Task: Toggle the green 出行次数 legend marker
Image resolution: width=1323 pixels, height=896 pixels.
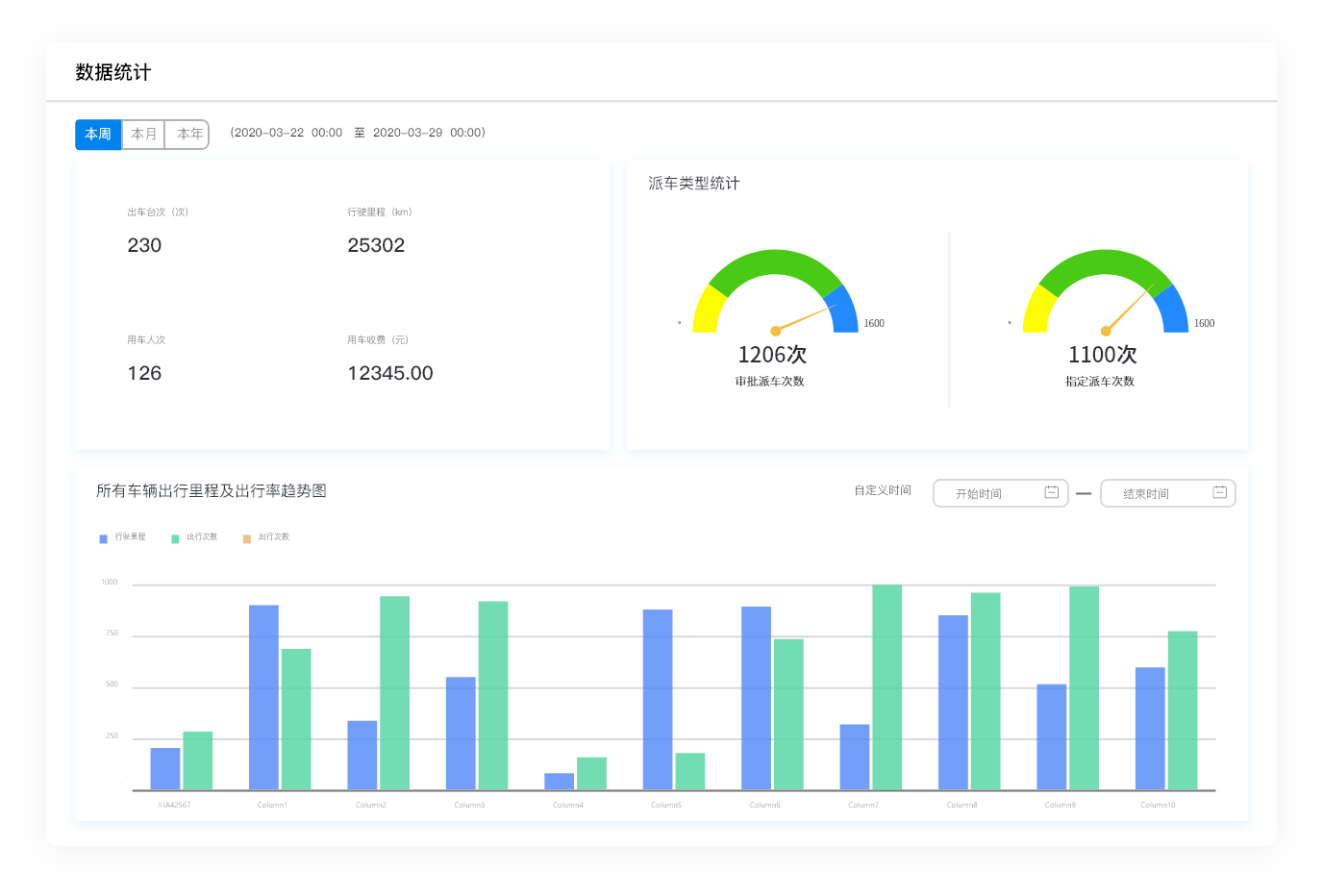Action: (x=175, y=538)
